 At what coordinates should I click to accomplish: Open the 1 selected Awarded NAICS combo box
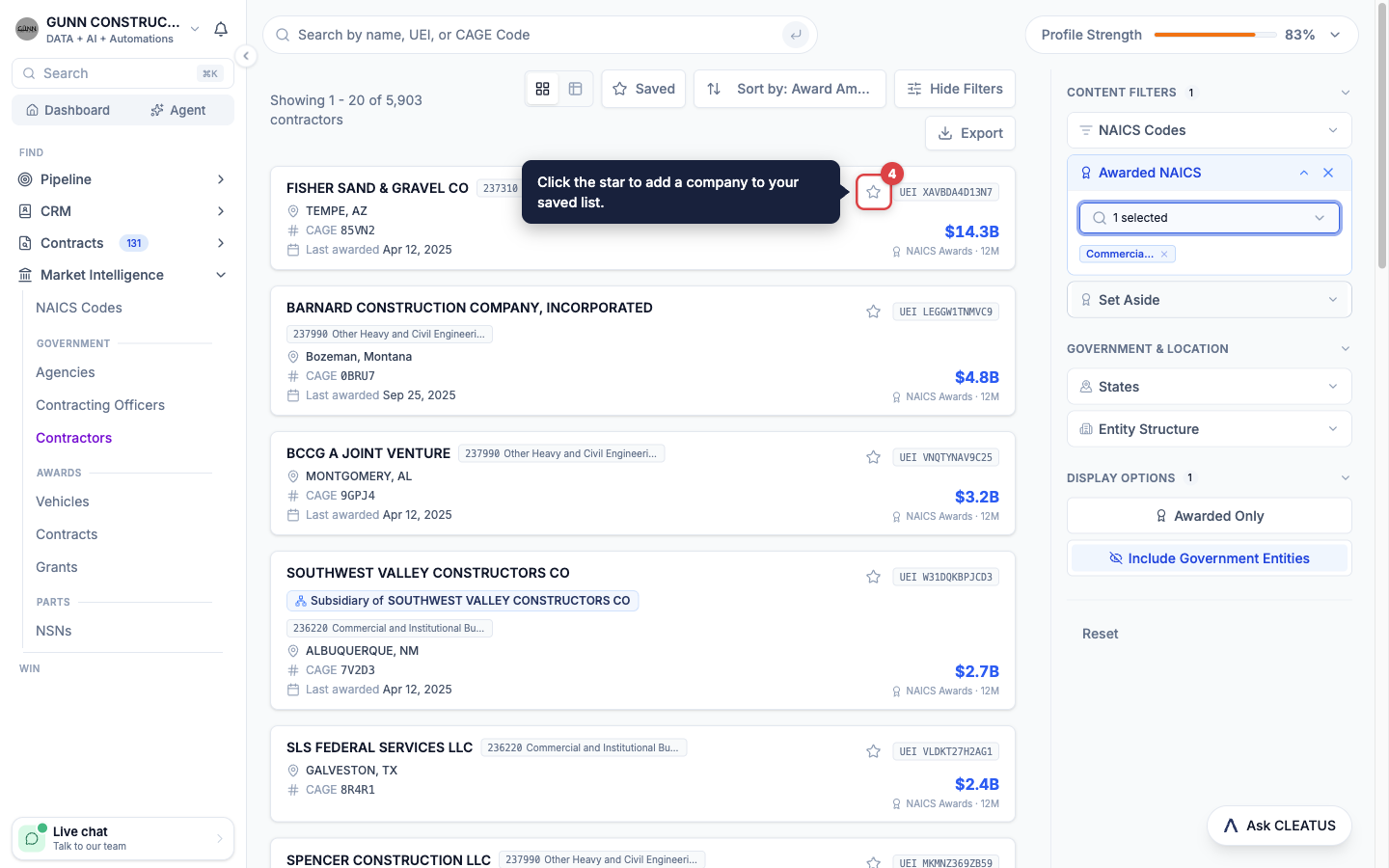tap(1210, 218)
